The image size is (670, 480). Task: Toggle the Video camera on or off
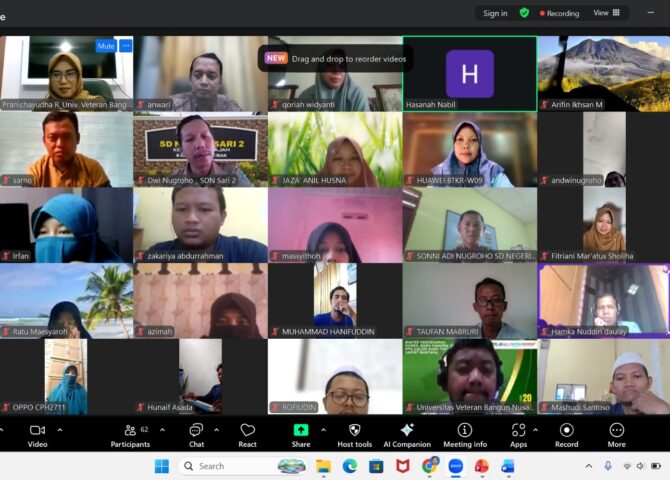37,434
